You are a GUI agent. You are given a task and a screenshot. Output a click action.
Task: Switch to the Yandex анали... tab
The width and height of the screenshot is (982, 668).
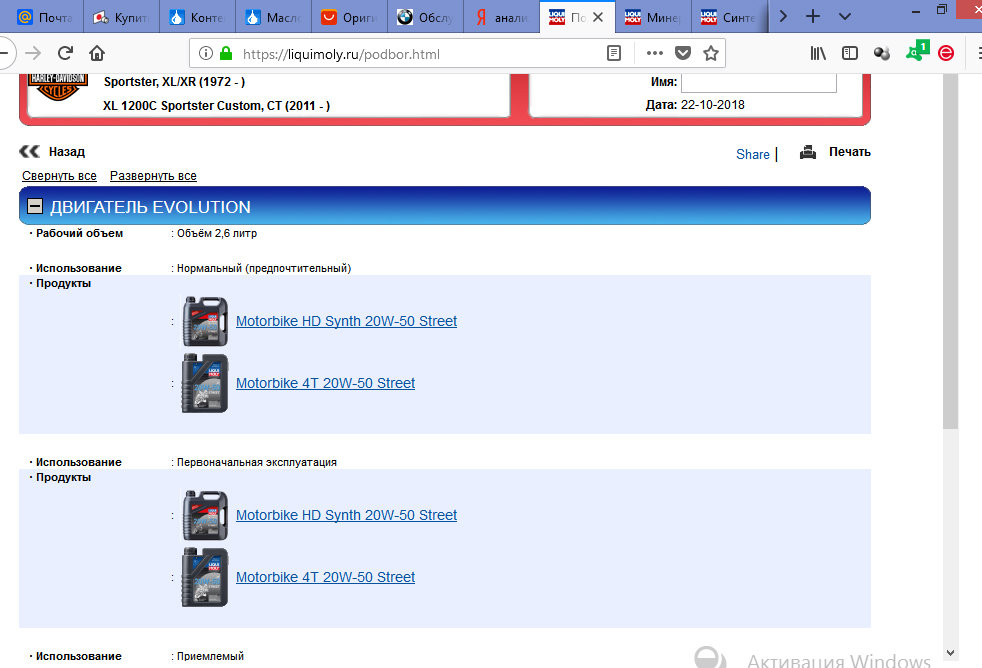pos(501,18)
